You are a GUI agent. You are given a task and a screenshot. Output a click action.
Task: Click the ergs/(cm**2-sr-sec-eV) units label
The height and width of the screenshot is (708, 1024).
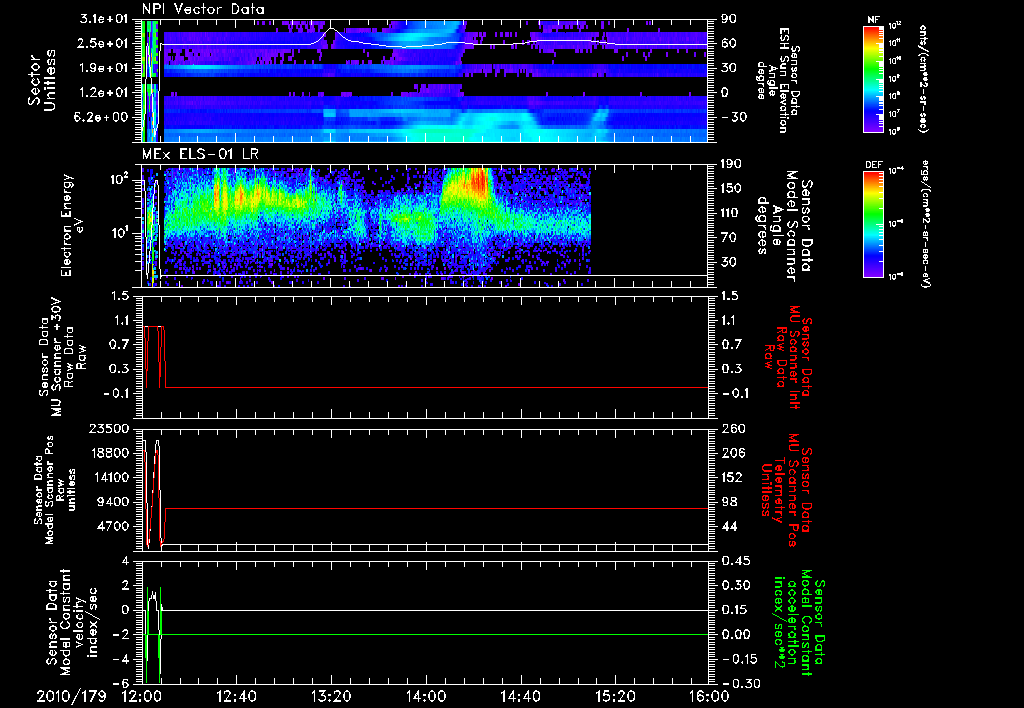[x=923, y=224]
